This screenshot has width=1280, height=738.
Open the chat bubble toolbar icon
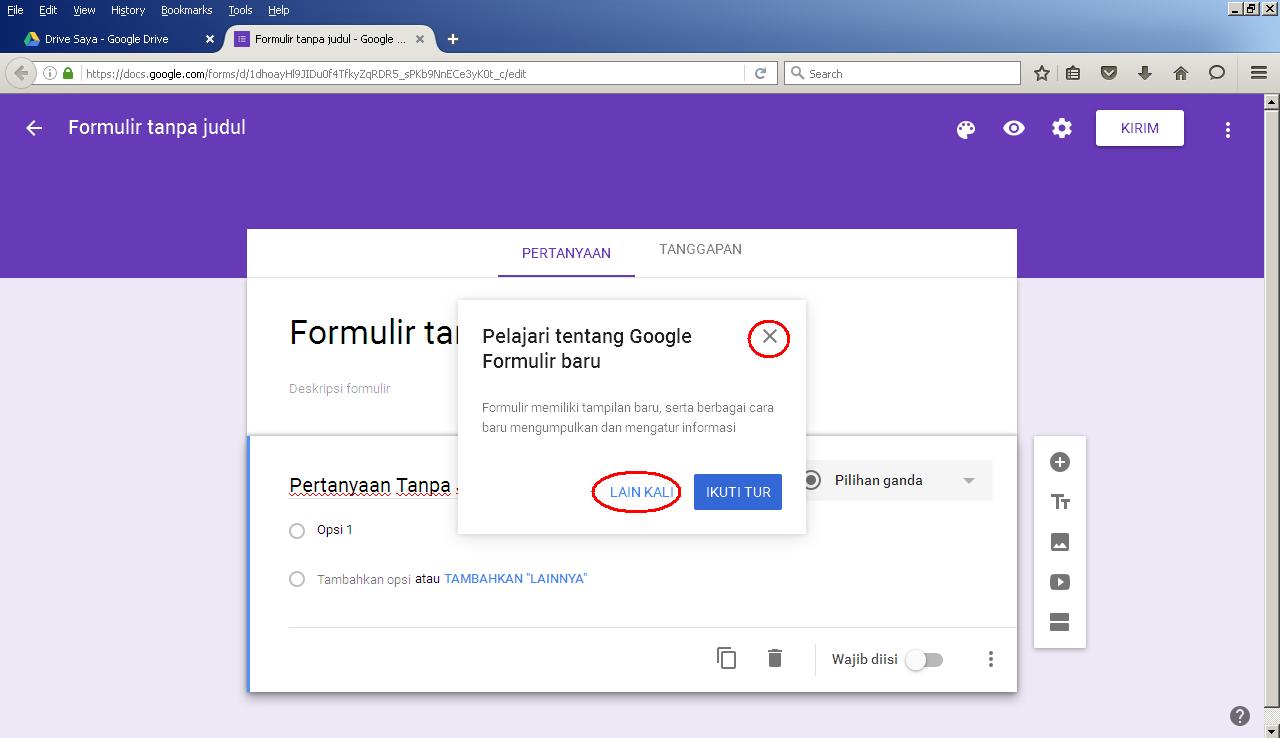[1217, 73]
